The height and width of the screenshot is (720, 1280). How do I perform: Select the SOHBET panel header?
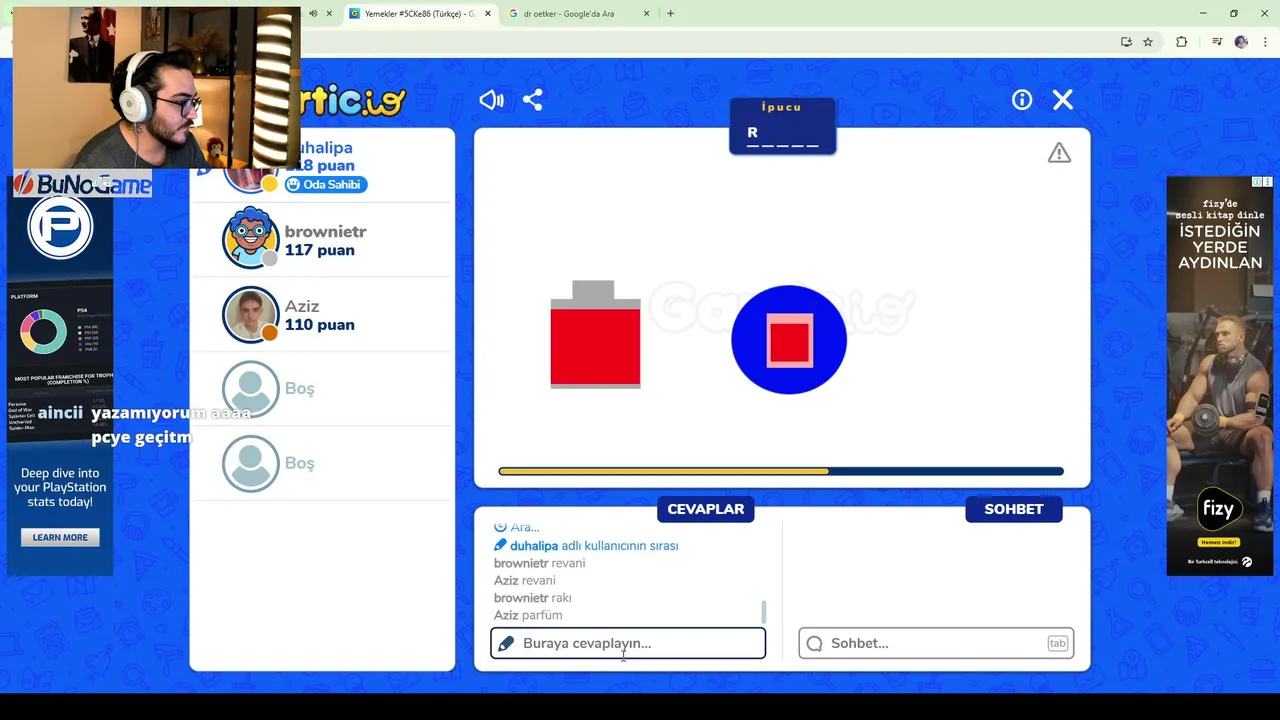coord(1014,509)
